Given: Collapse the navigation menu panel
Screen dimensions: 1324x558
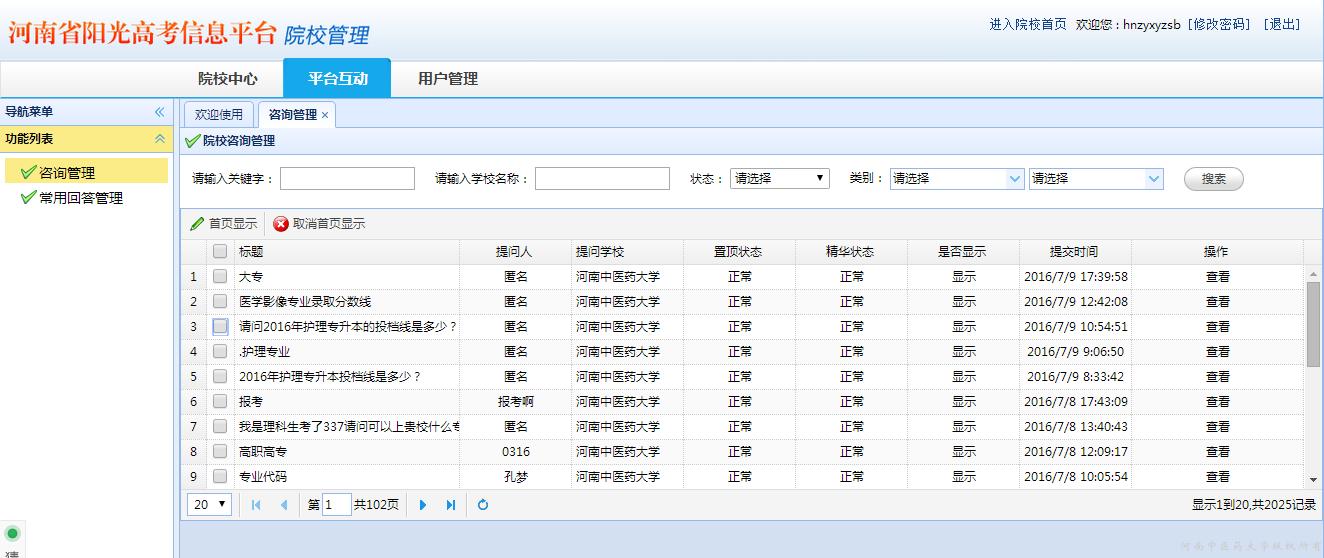Looking at the screenshot, I should pyautogui.click(x=159, y=112).
